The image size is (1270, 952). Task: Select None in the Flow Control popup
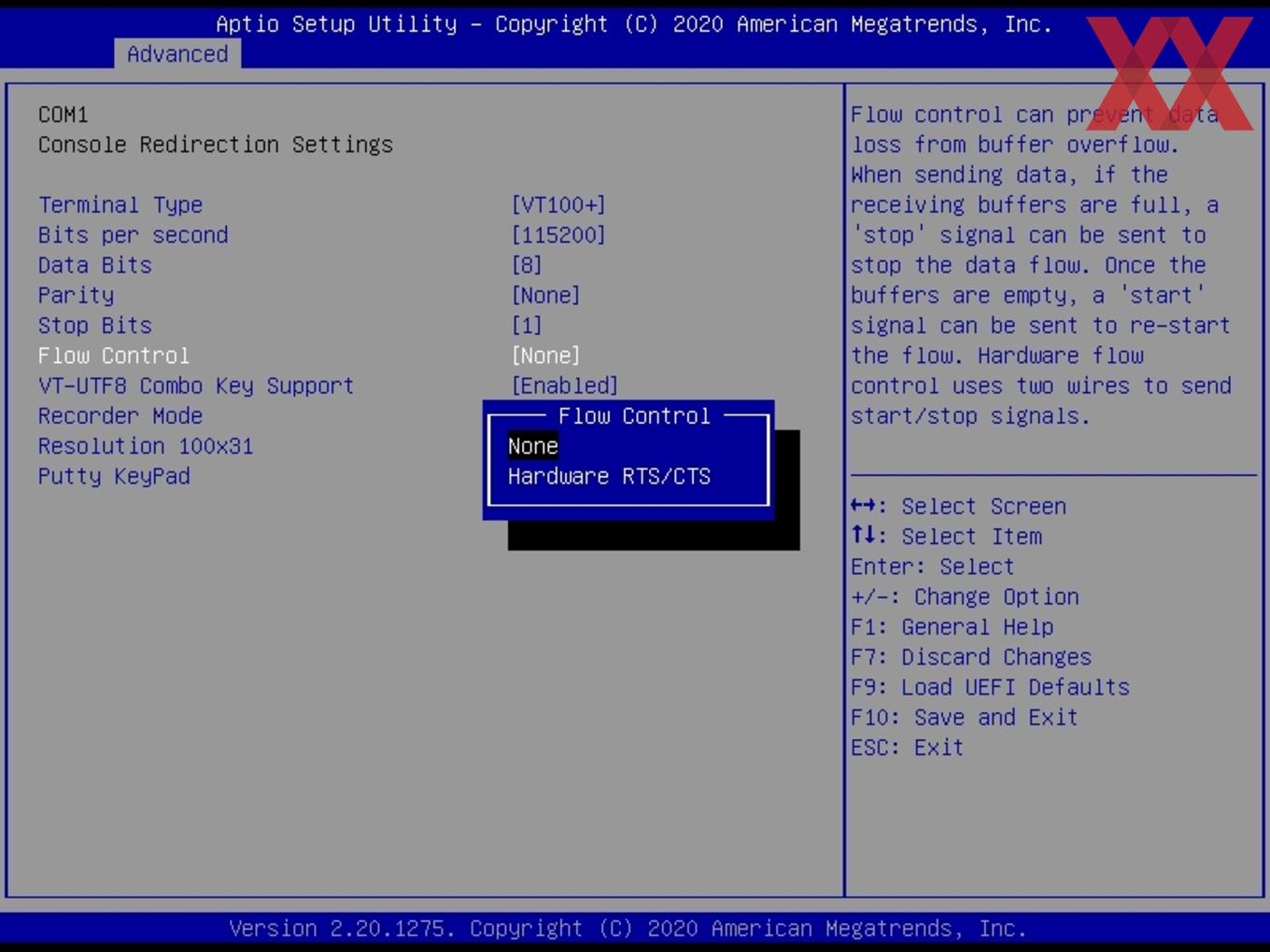[533, 446]
